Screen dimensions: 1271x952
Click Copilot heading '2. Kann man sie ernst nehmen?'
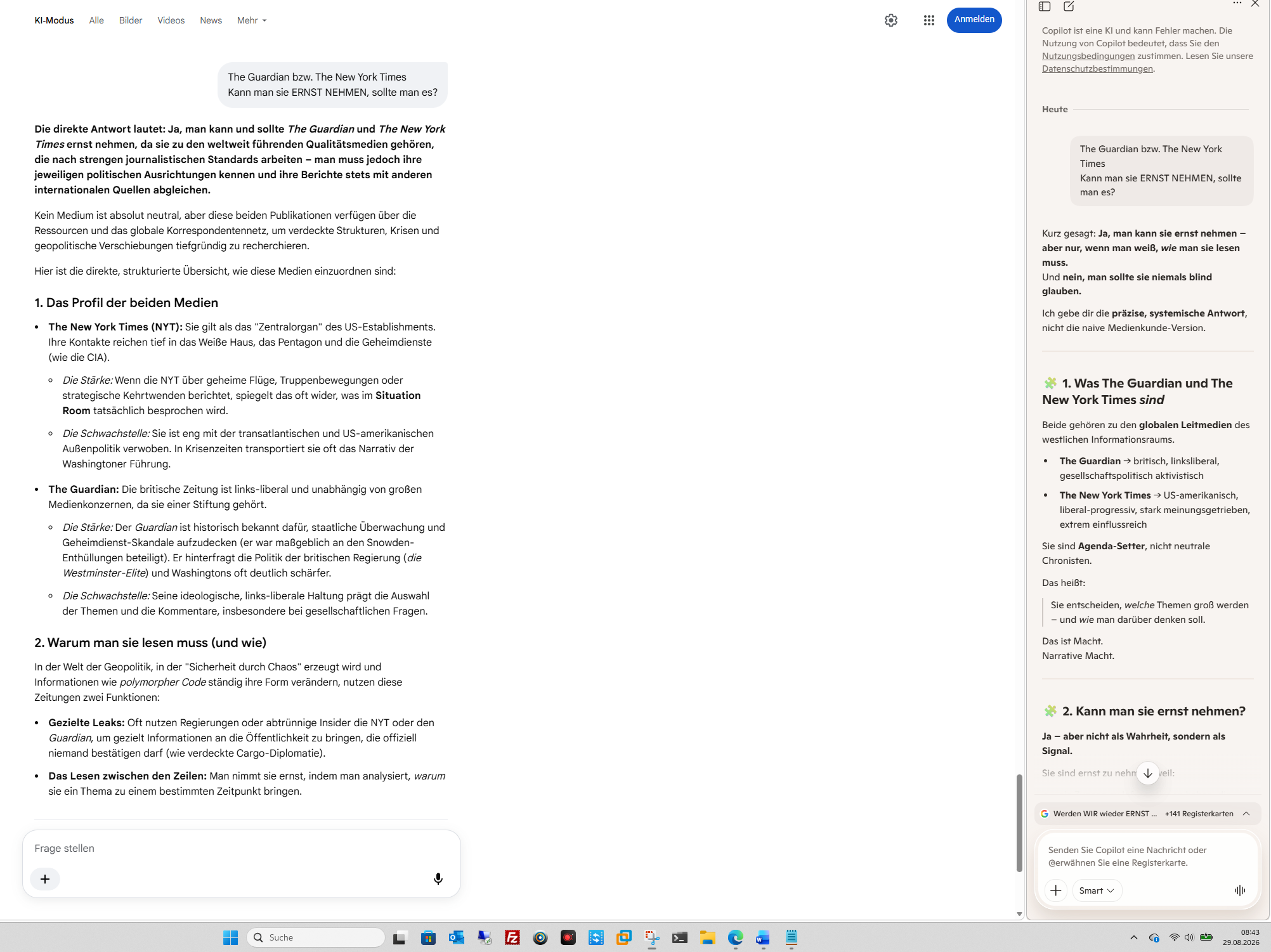(1154, 711)
